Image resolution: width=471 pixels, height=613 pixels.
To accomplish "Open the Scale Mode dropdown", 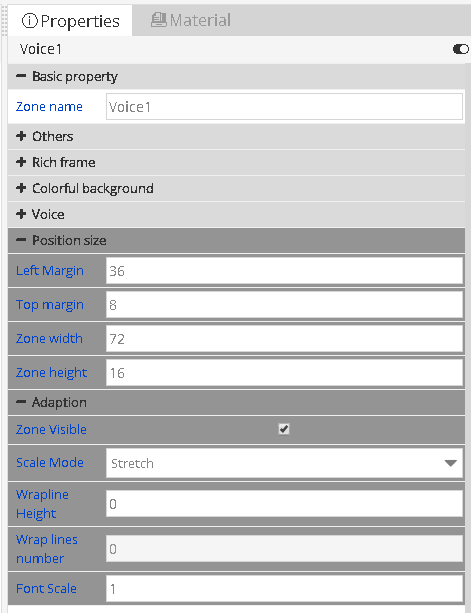I will click(x=284, y=463).
